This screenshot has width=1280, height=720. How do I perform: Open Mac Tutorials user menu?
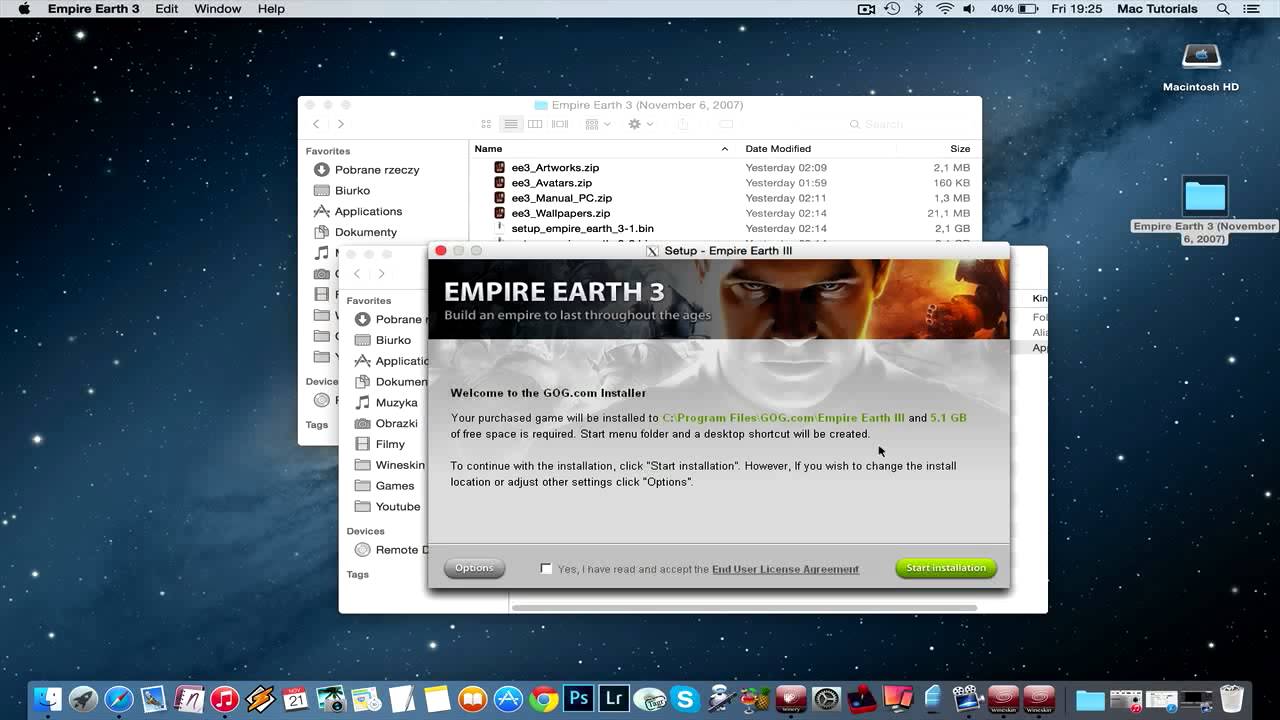(1157, 9)
